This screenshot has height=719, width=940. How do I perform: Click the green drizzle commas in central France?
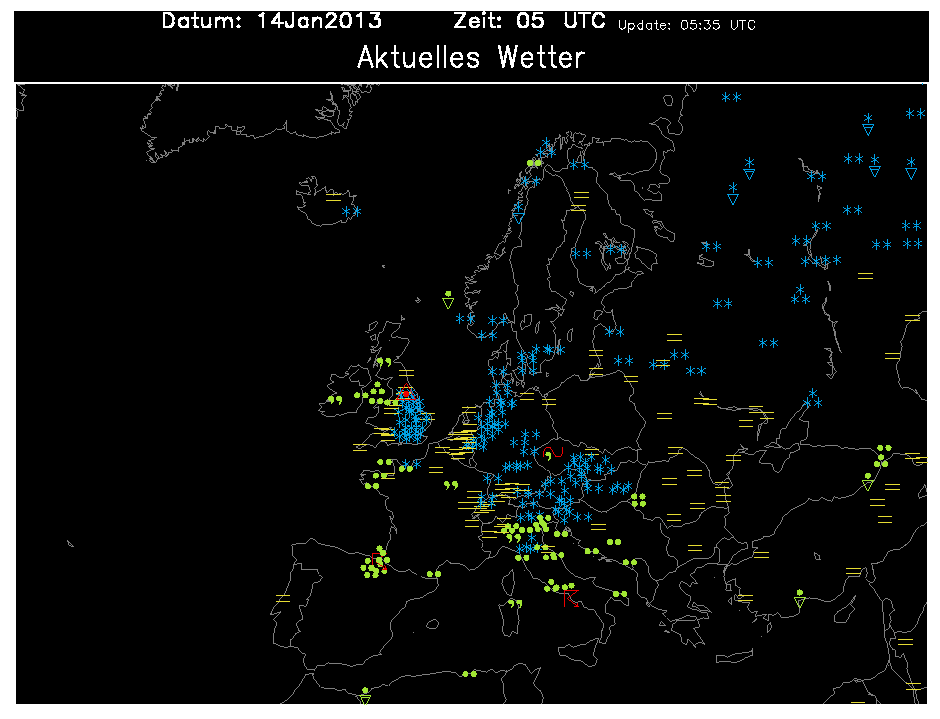449,485
